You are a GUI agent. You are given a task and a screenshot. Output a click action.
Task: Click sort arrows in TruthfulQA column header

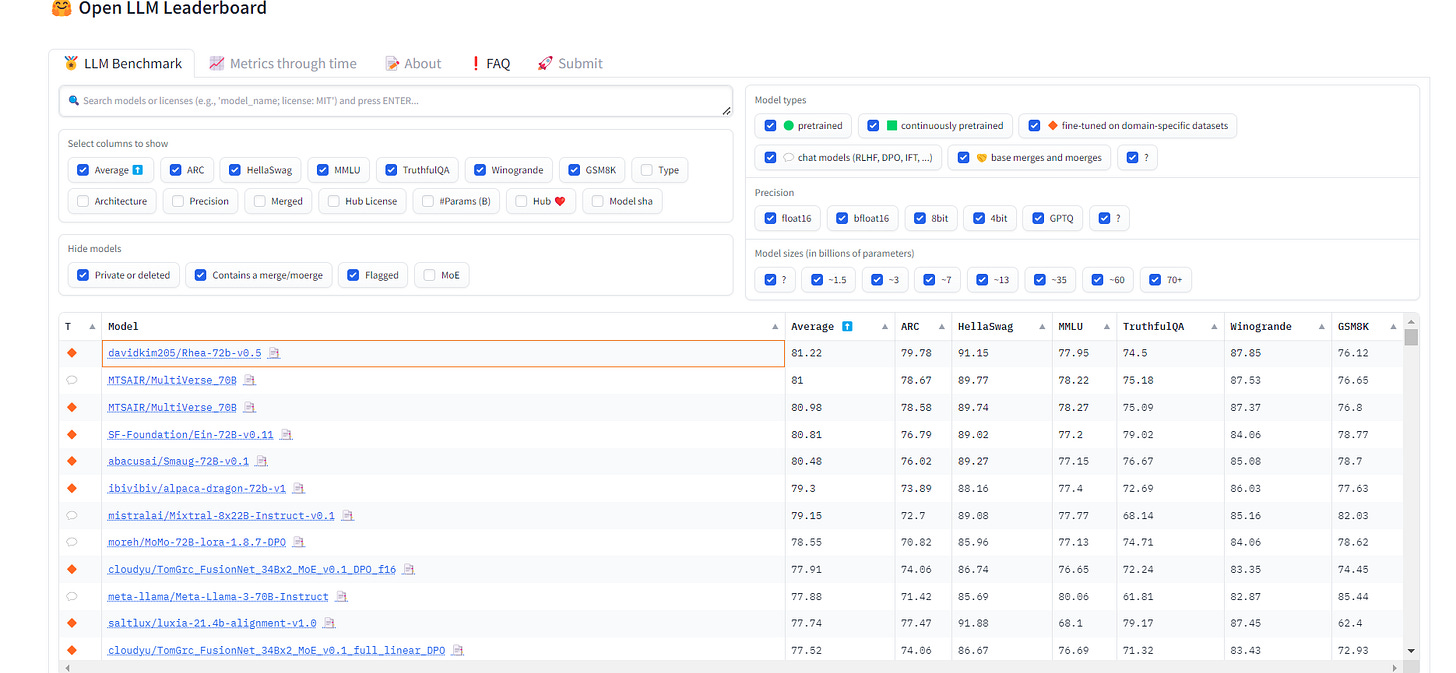point(1214,326)
